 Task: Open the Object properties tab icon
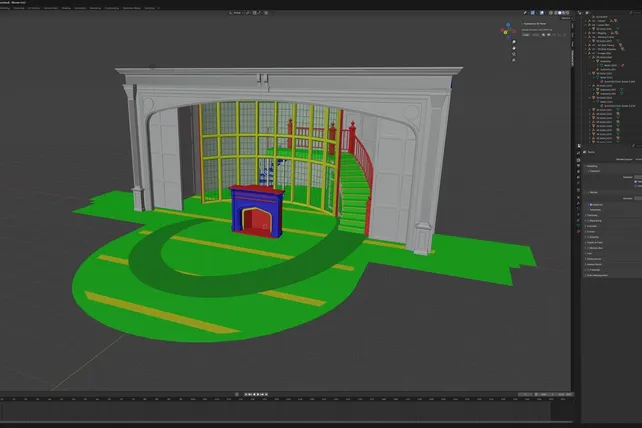pyautogui.click(x=579, y=197)
